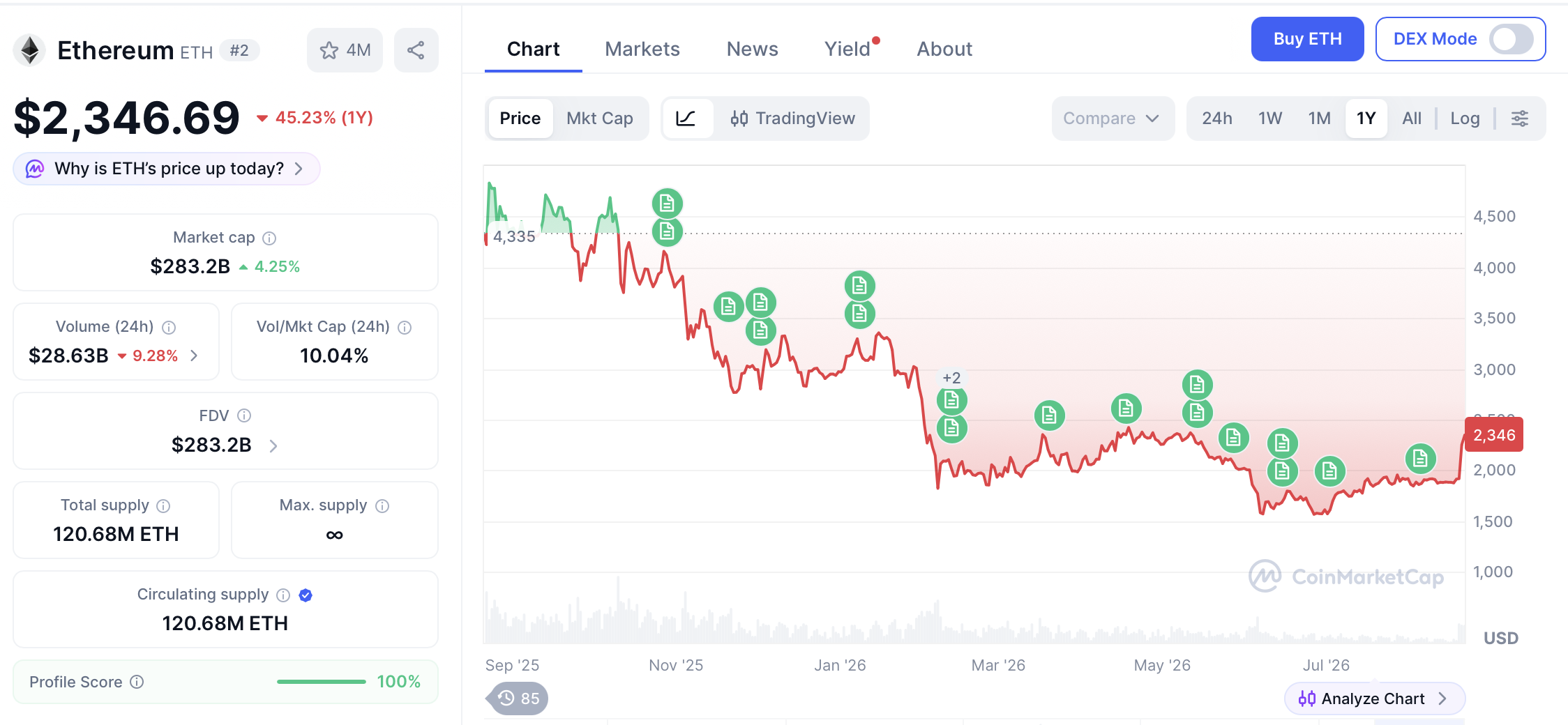Switch chart to Mkt Cap
This screenshot has width=1568, height=725.
pos(600,119)
